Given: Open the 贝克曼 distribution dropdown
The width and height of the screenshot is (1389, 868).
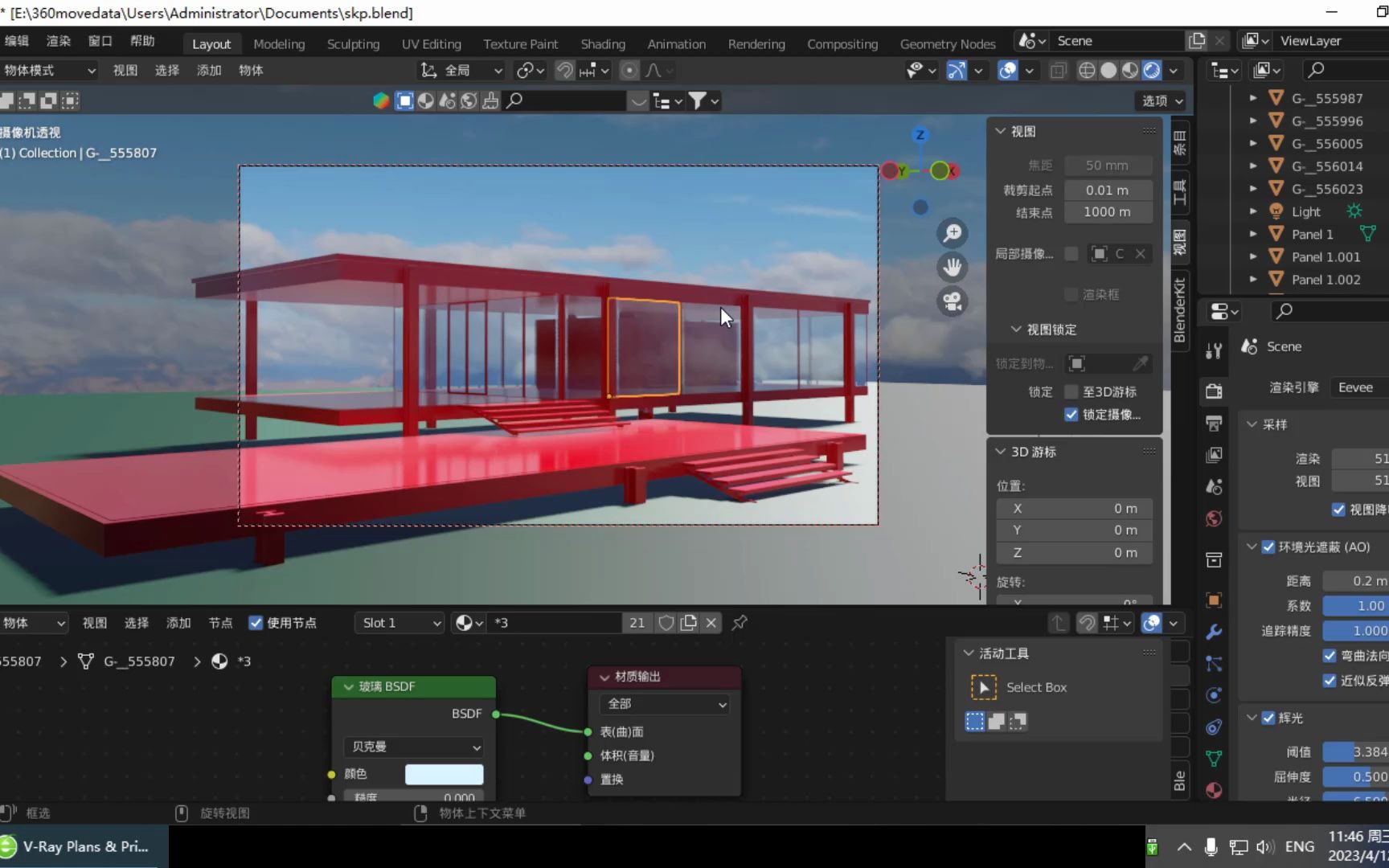Looking at the screenshot, I should (x=412, y=747).
